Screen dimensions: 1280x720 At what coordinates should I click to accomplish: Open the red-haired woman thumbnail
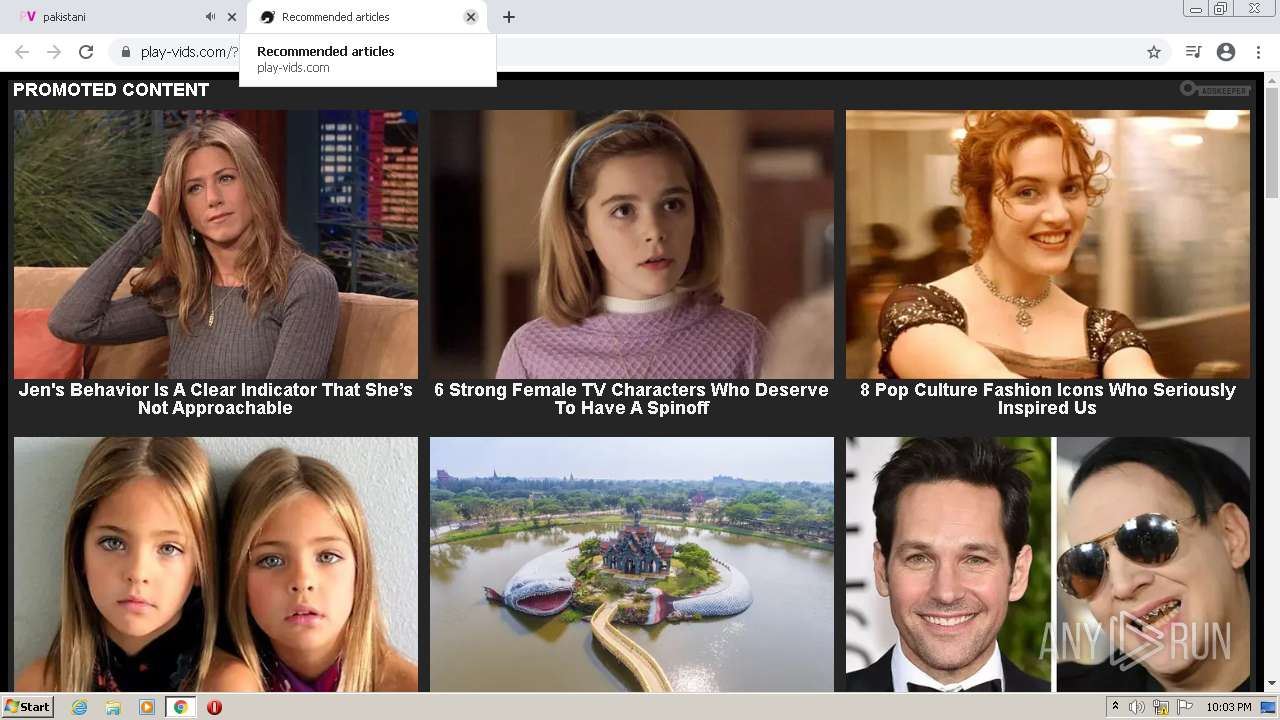pyautogui.click(x=1048, y=244)
